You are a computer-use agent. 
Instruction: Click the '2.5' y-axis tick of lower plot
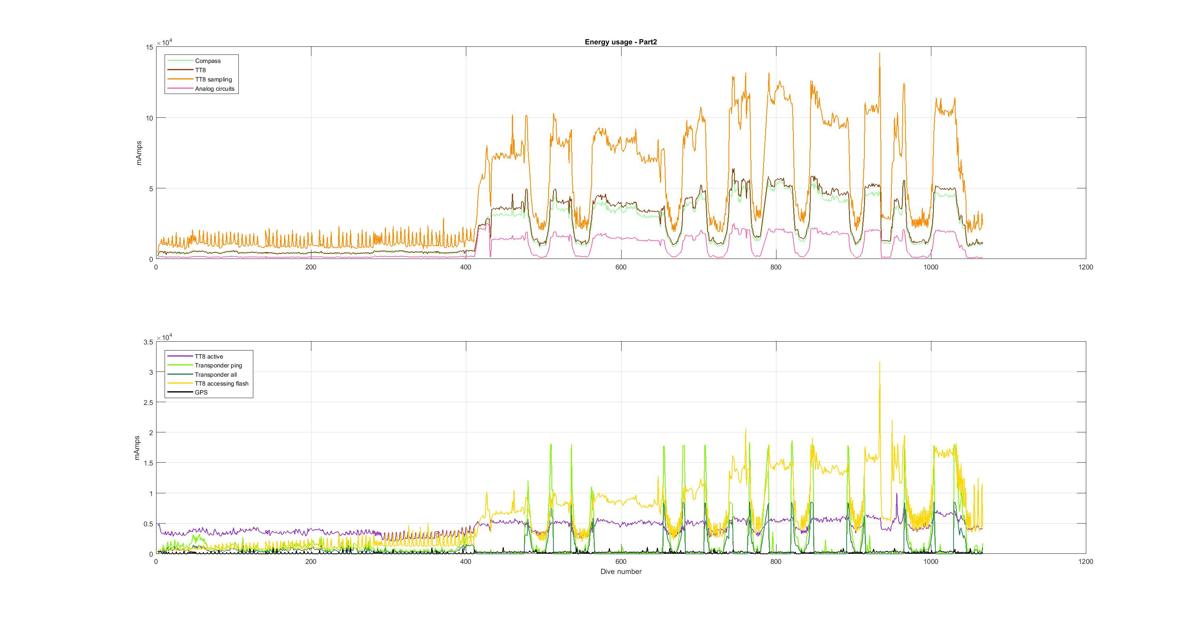tap(147, 402)
